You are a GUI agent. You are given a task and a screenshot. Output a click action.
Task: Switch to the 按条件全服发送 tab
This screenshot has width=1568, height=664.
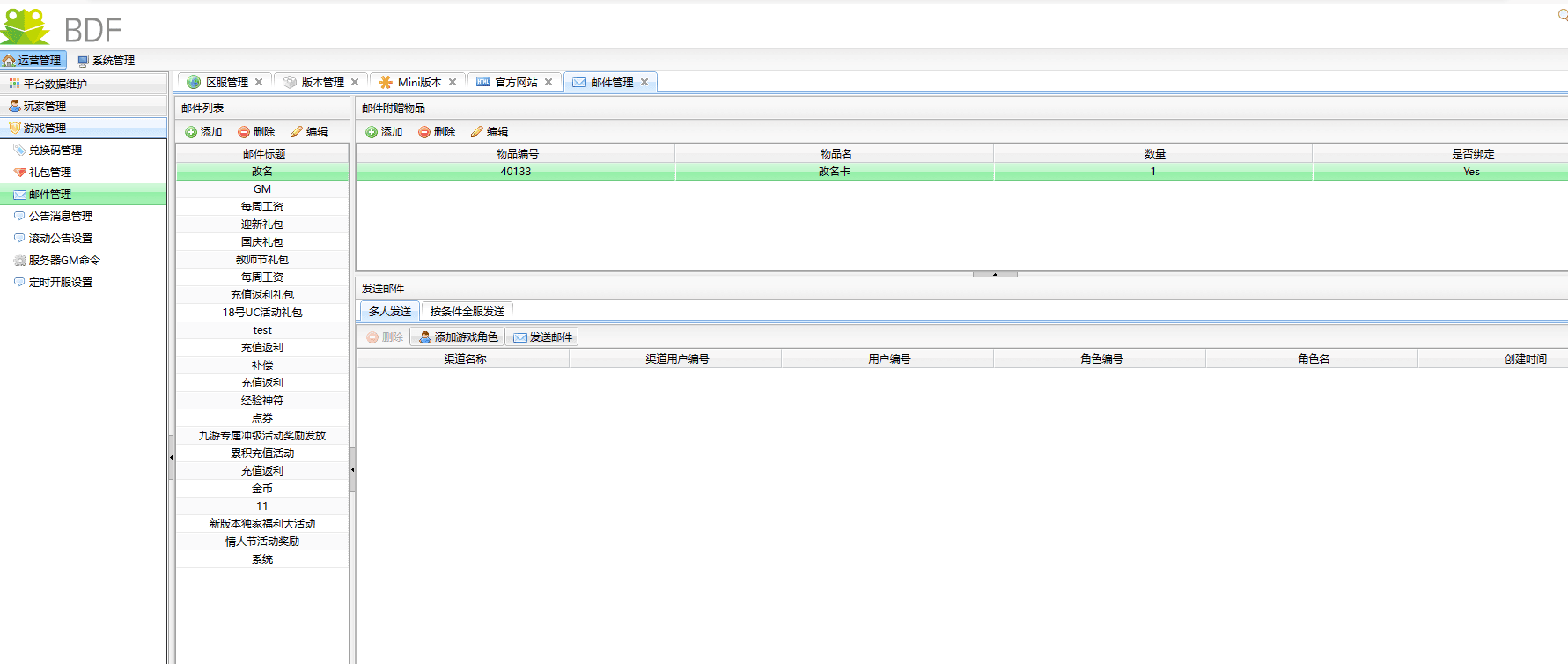(x=467, y=312)
